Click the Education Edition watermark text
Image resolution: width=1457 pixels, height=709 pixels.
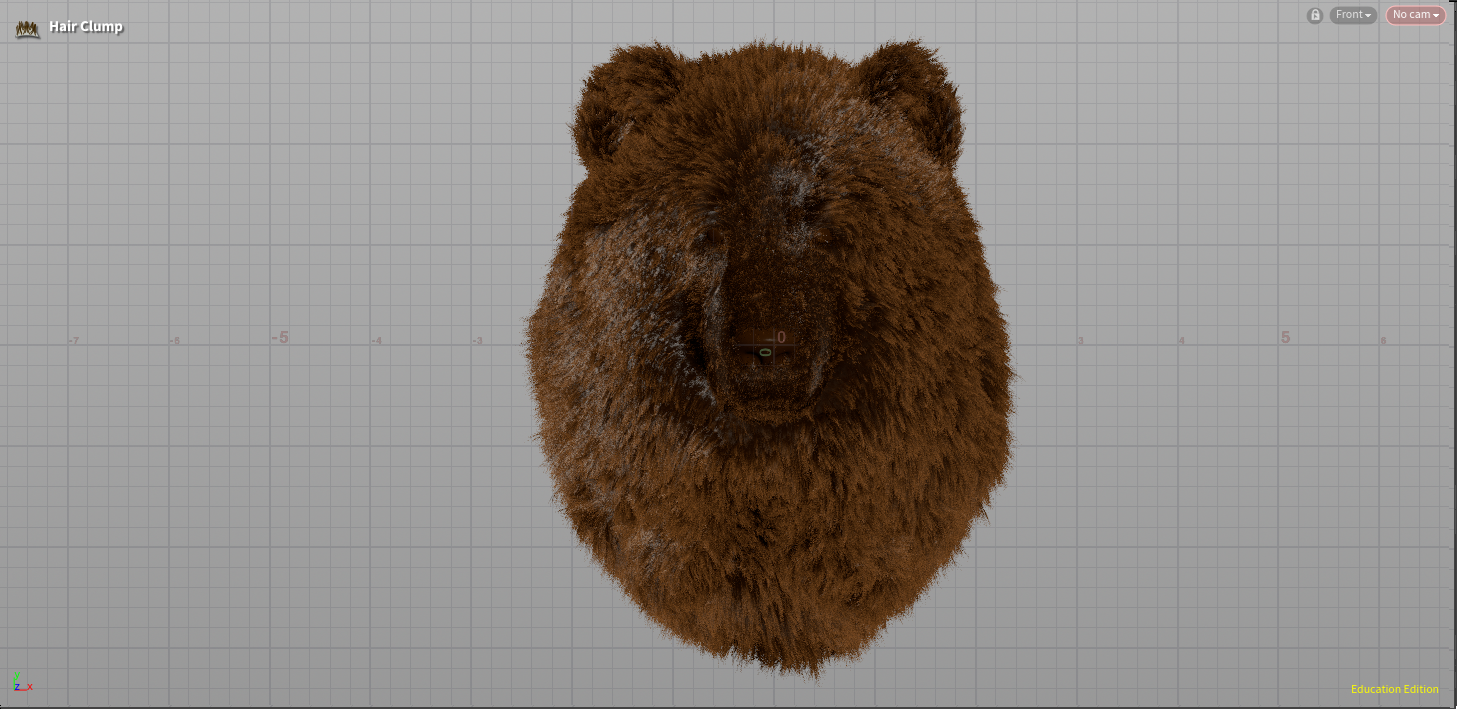pyautogui.click(x=1394, y=689)
